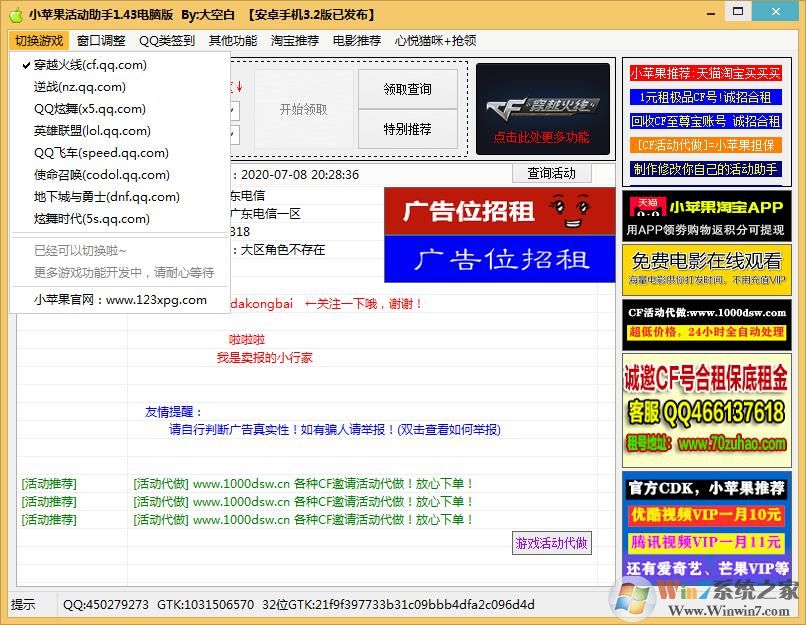This screenshot has width=806, height=625.
Task: Click the 游戏活动代做 button near the bottom
Action: [x=551, y=543]
